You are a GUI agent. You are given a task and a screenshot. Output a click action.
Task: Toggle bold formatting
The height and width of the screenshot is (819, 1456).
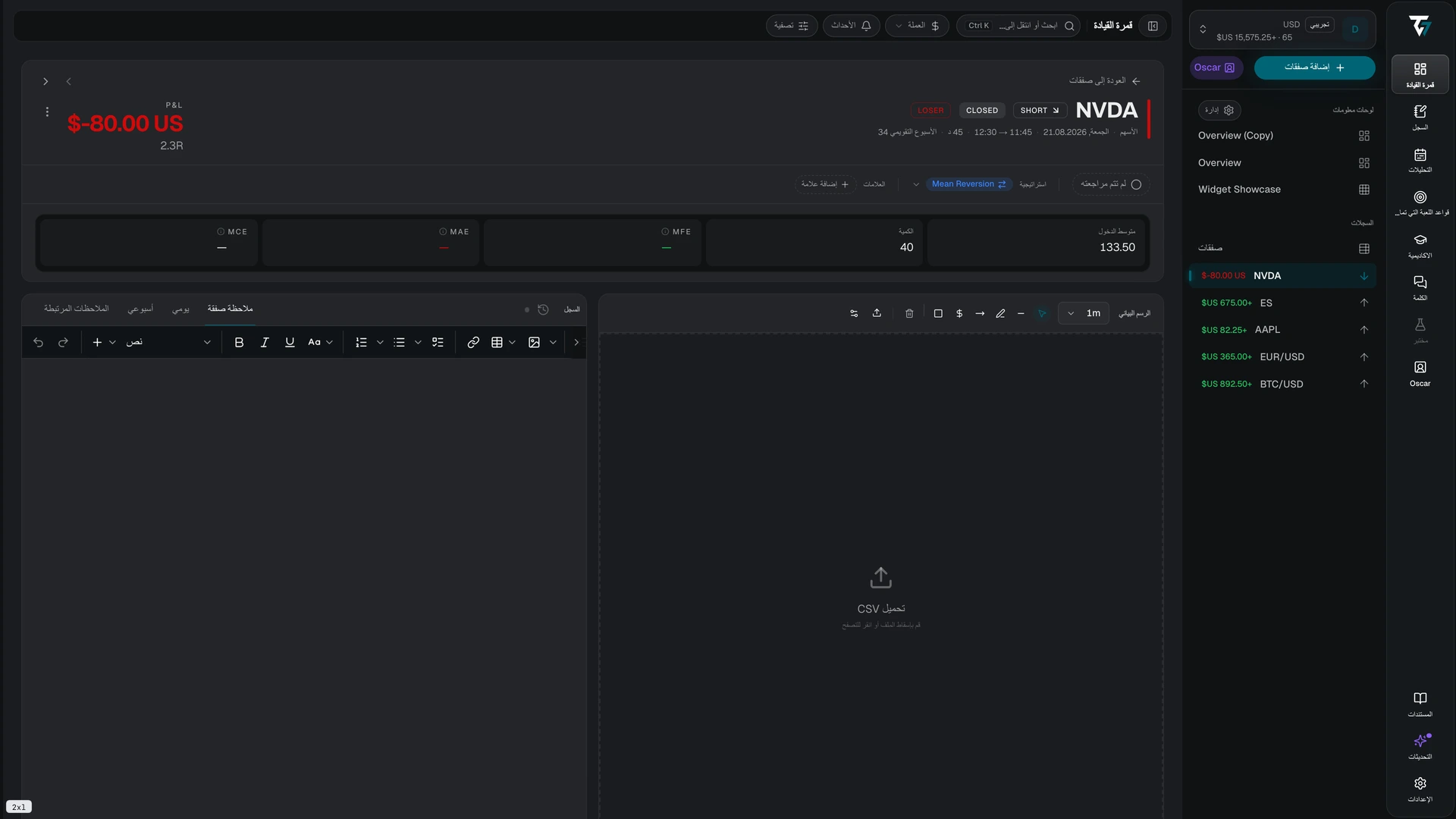(239, 343)
